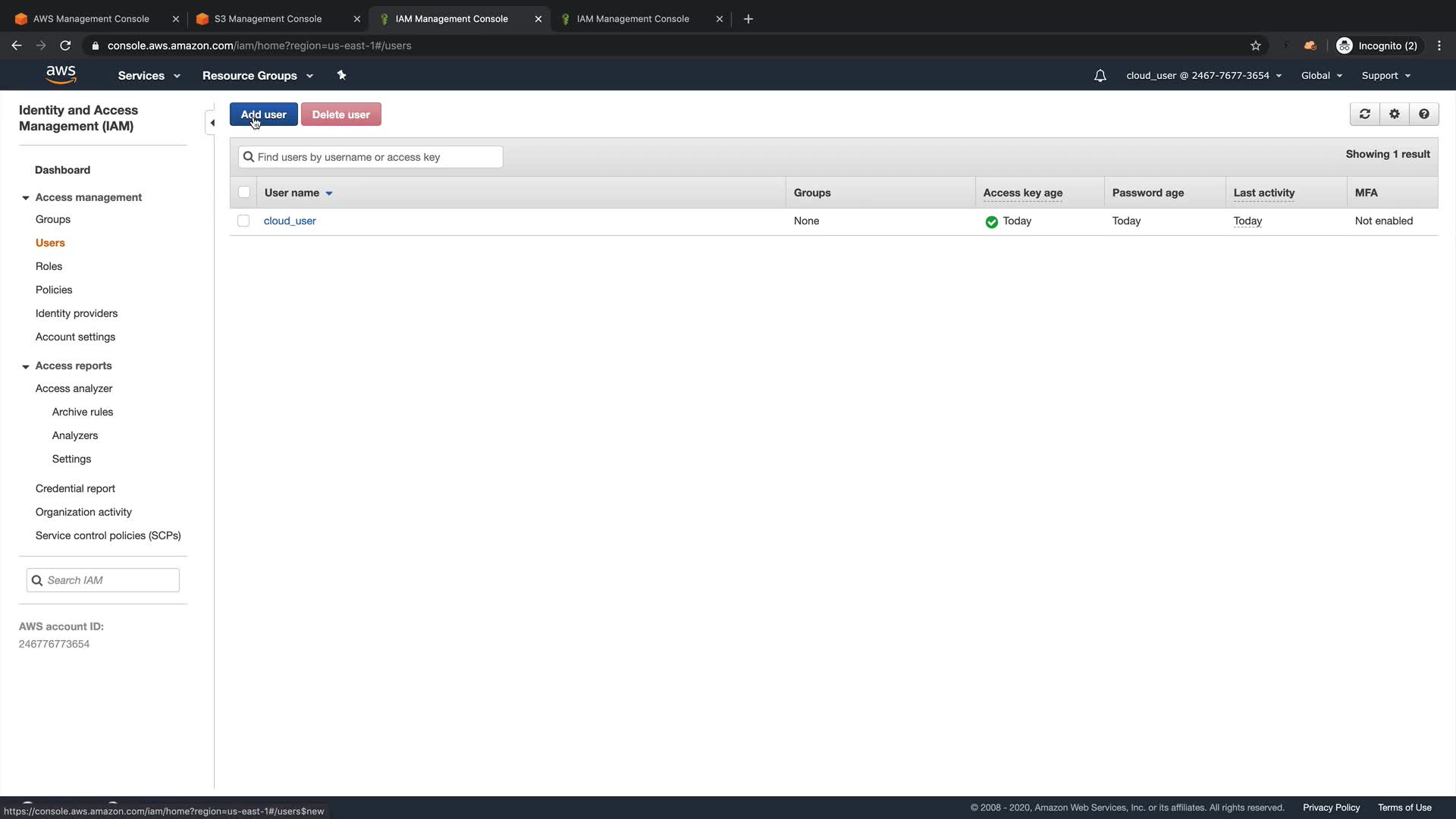Open table settings gear icon
Screen dimensions: 1456x819
1394,114
